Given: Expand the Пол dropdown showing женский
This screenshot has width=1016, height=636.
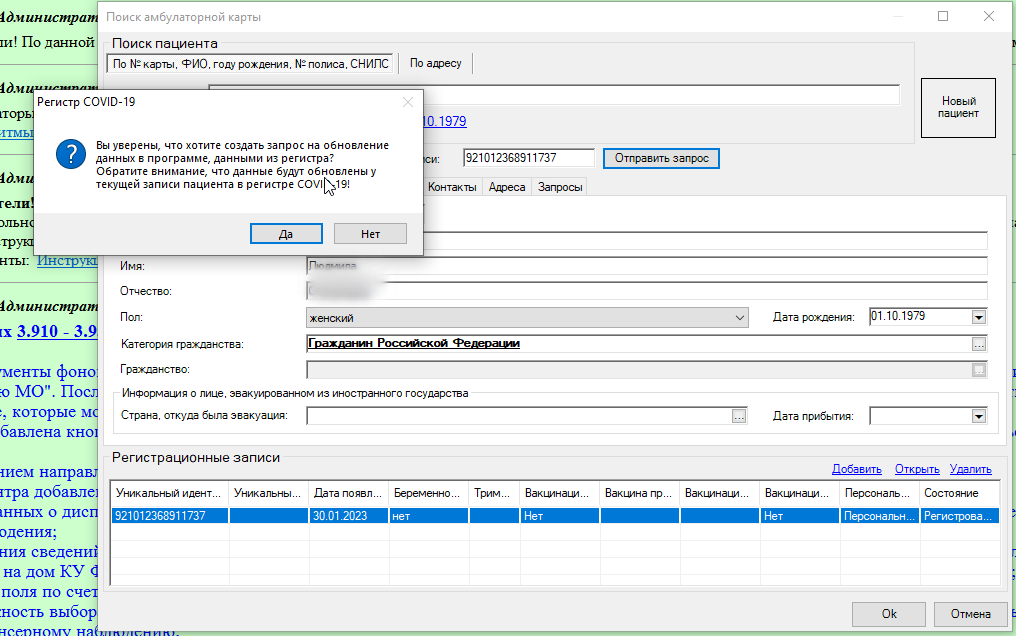Looking at the screenshot, I should (x=527, y=318).
